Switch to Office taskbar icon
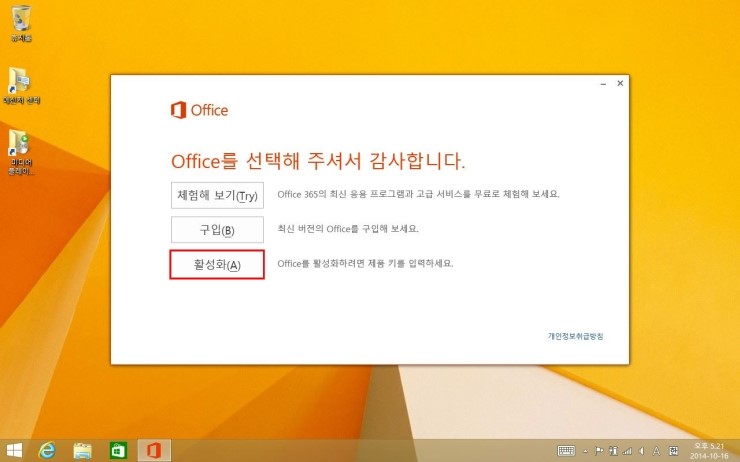 click(x=154, y=450)
